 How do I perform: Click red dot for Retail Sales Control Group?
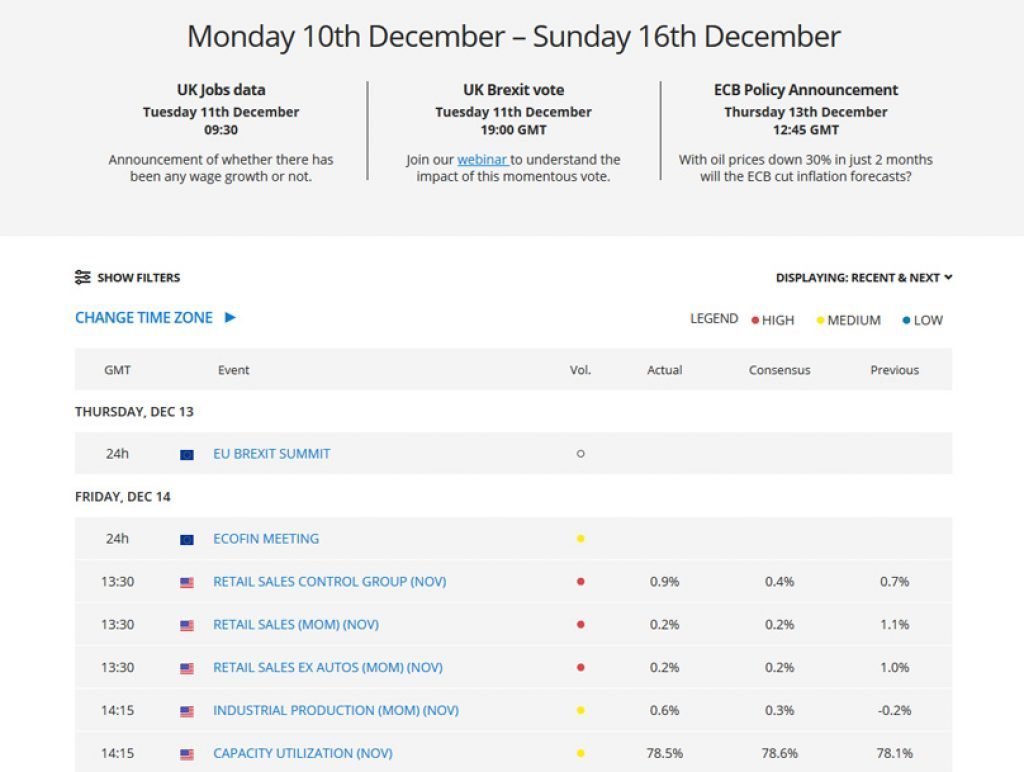(x=581, y=581)
